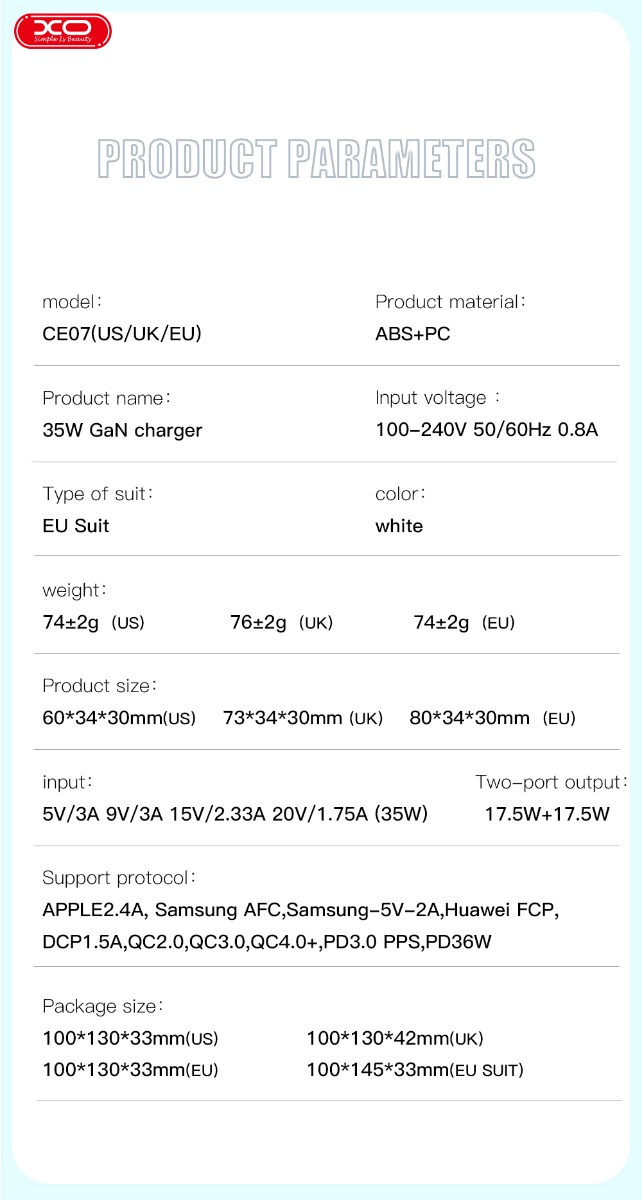Select the 80*34*30mm EU product size
This screenshot has width=642, height=1200.
click(492, 718)
